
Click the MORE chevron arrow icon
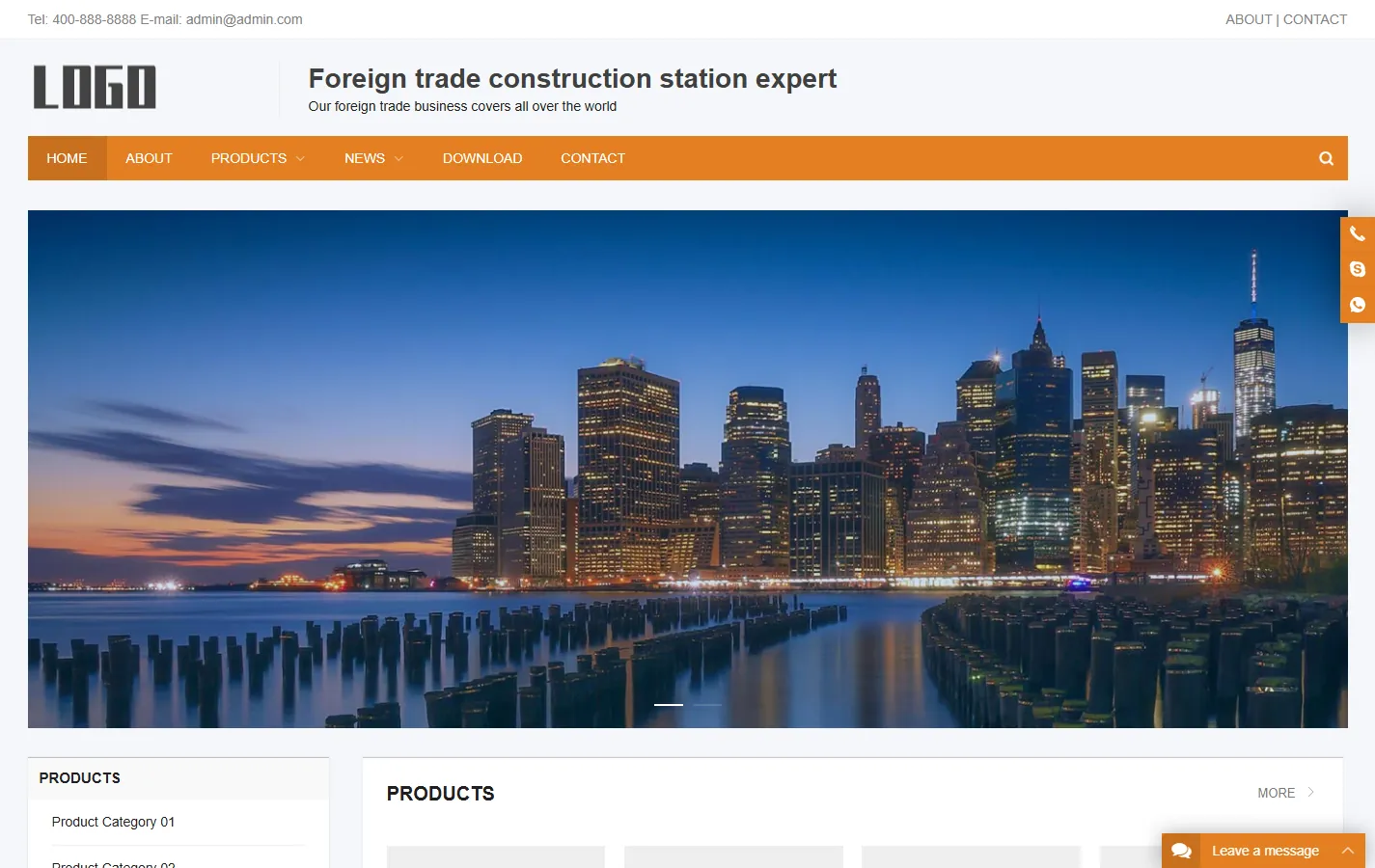click(1311, 793)
